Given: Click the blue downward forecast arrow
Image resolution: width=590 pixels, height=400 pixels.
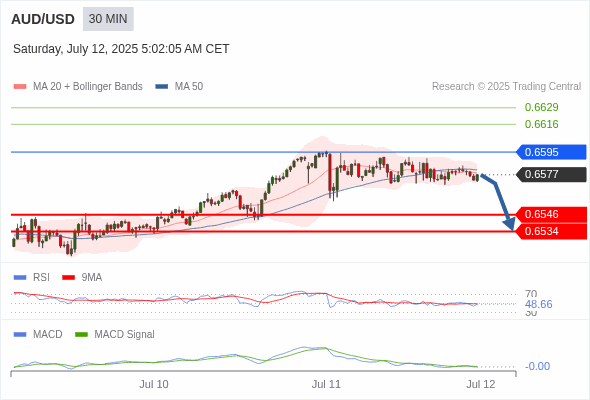Looking at the screenshot, I should point(499,202).
